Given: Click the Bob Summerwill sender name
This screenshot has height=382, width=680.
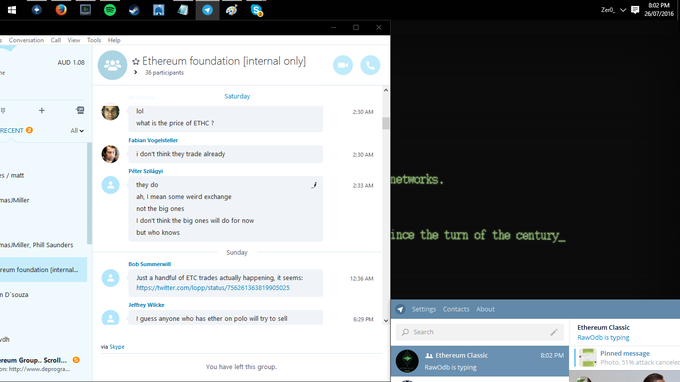Looking at the screenshot, I should [150, 264].
